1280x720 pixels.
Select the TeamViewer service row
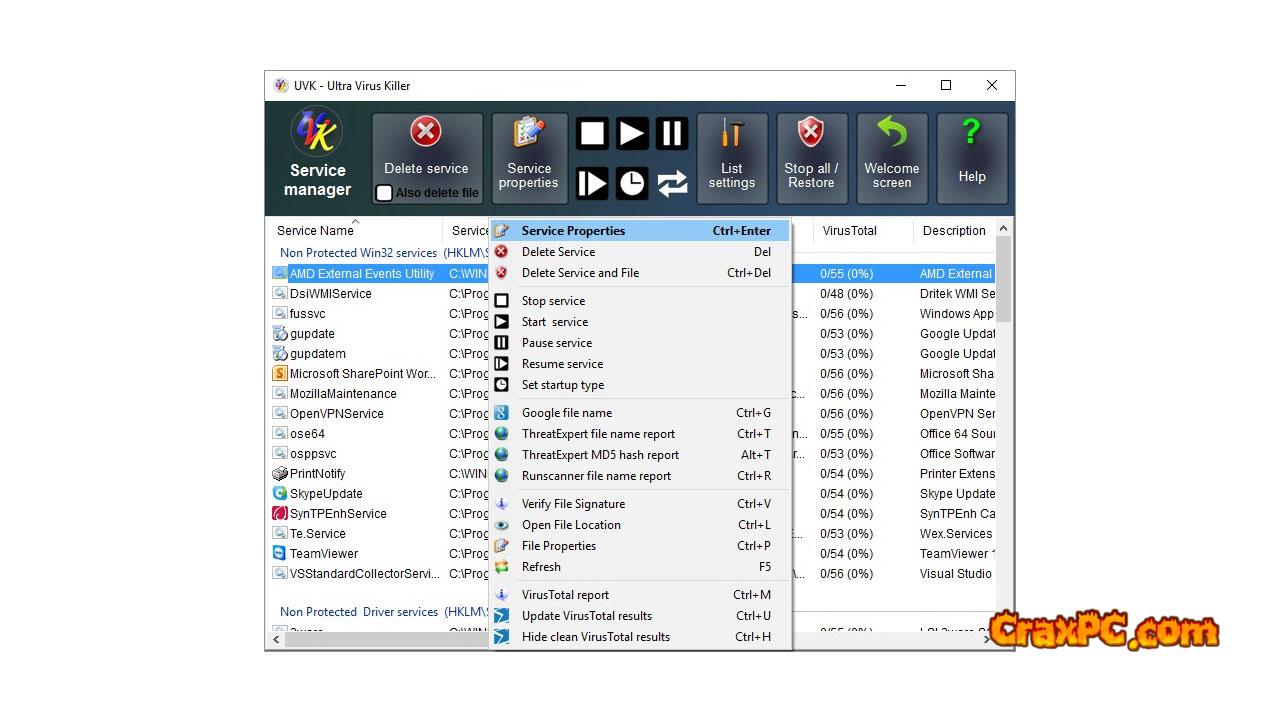click(x=324, y=554)
